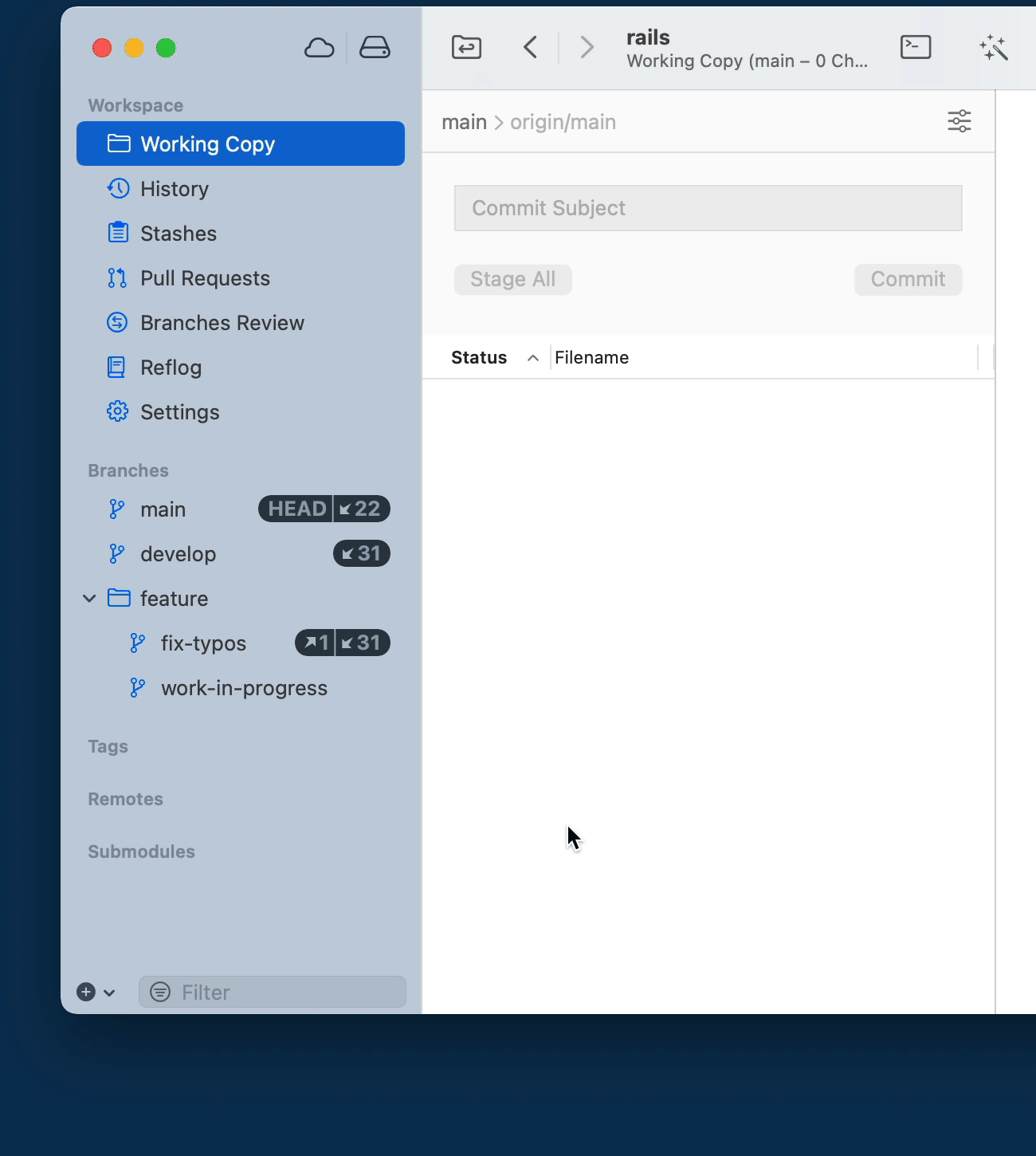Collapse the feature branch folder
The width and height of the screenshot is (1036, 1156).
tap(89, 599)
